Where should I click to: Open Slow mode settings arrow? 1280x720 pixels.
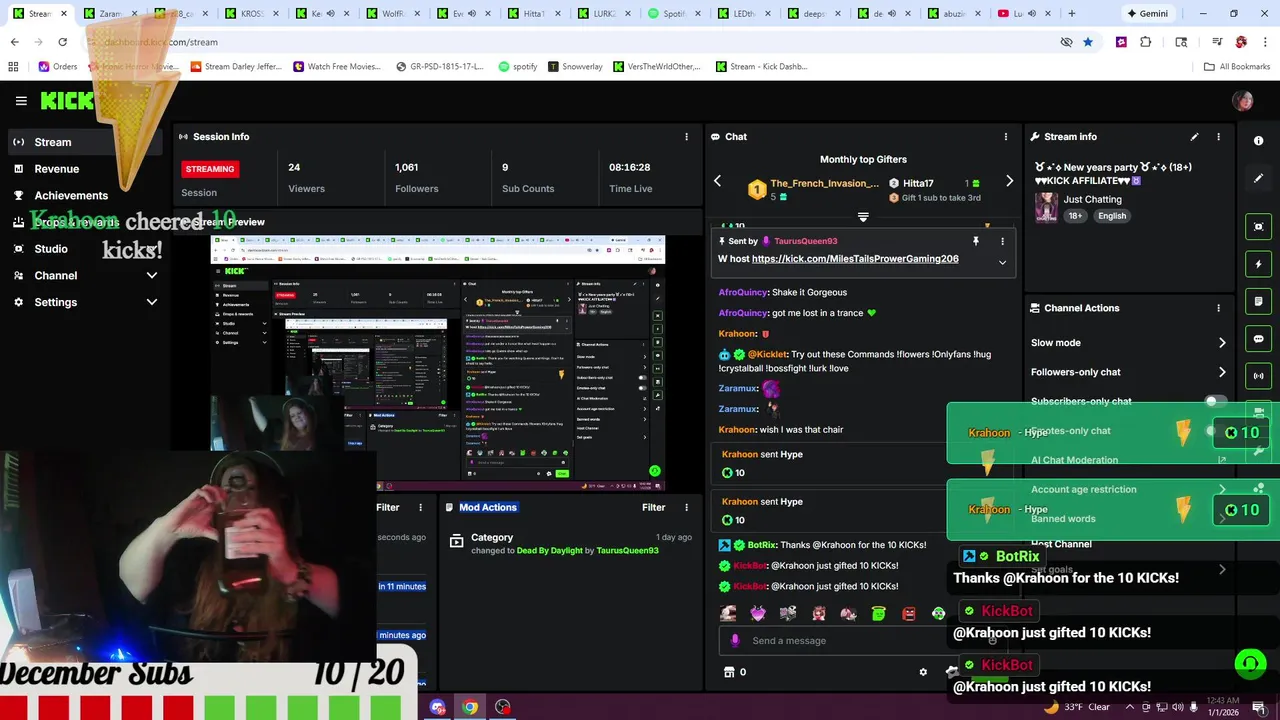(x=1222, y=343)
